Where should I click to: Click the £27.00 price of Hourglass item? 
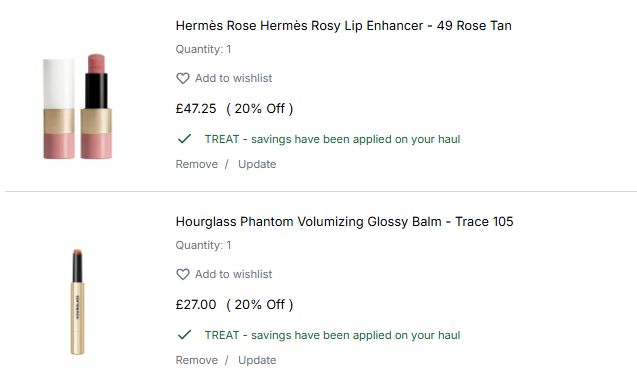coord(196,304)
